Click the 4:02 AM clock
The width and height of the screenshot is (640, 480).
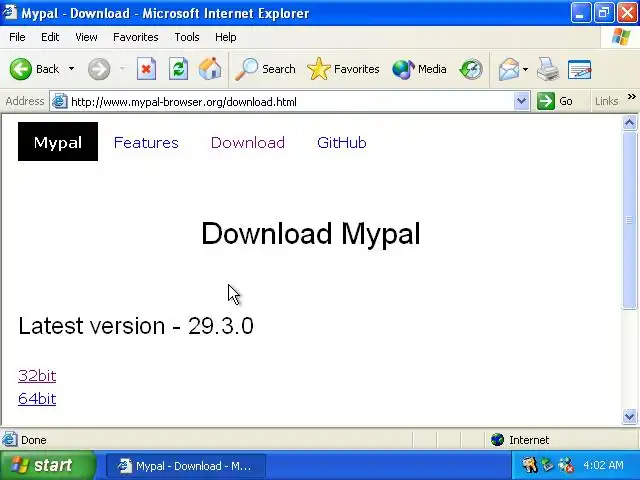coord(603,465)
